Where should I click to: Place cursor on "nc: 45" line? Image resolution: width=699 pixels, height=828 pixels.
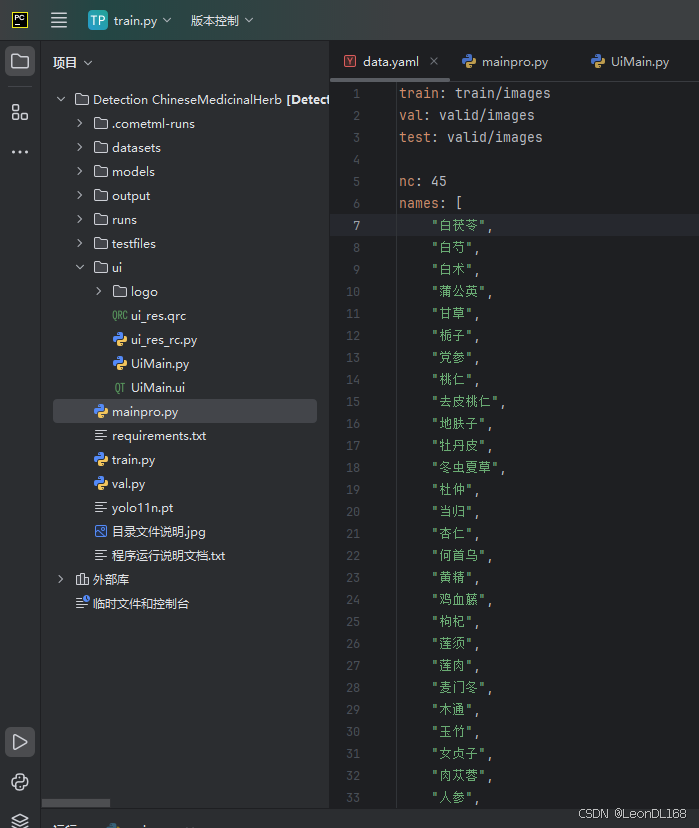[422, 181]
